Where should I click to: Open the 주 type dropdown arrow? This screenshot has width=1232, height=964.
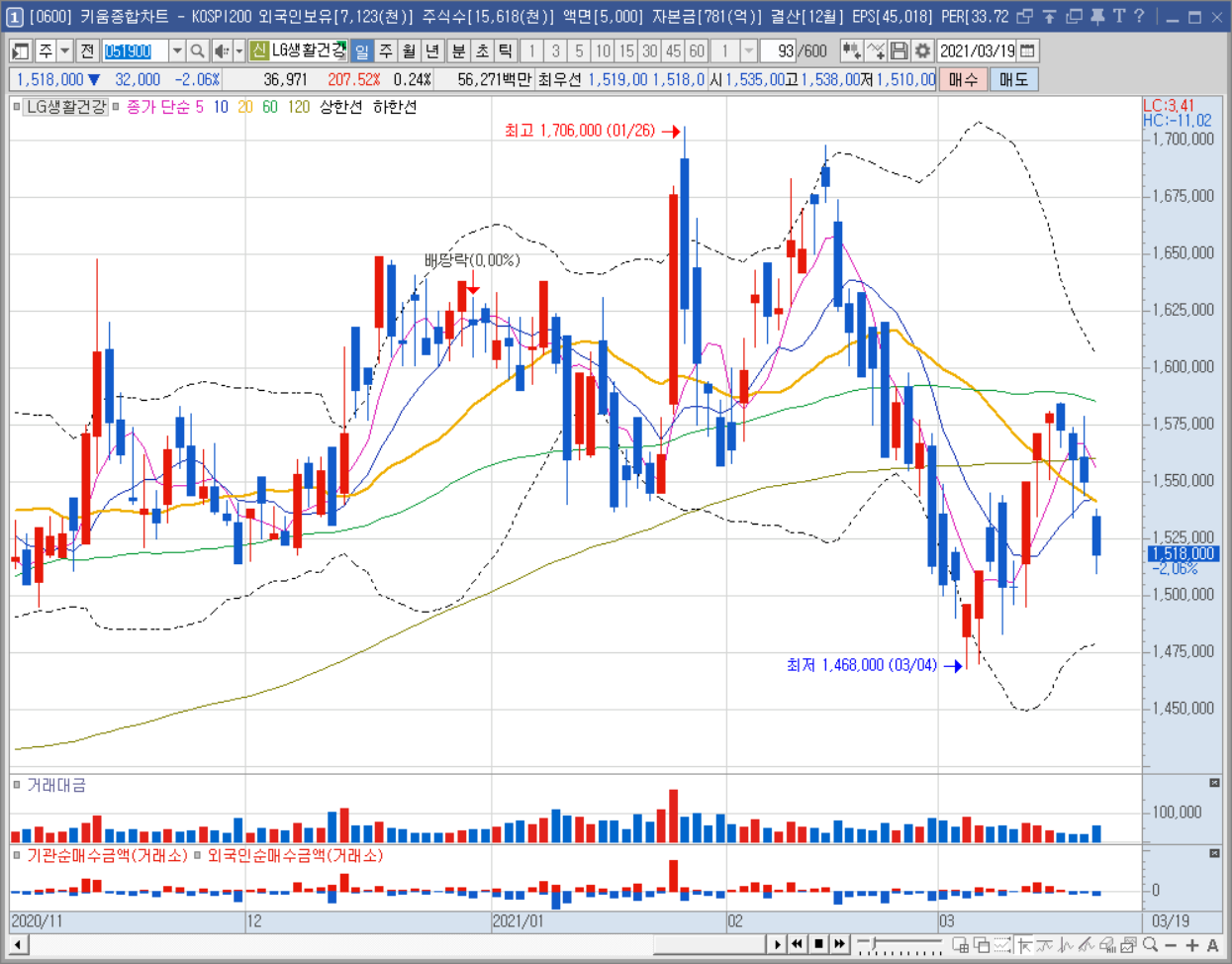(65, 50)
